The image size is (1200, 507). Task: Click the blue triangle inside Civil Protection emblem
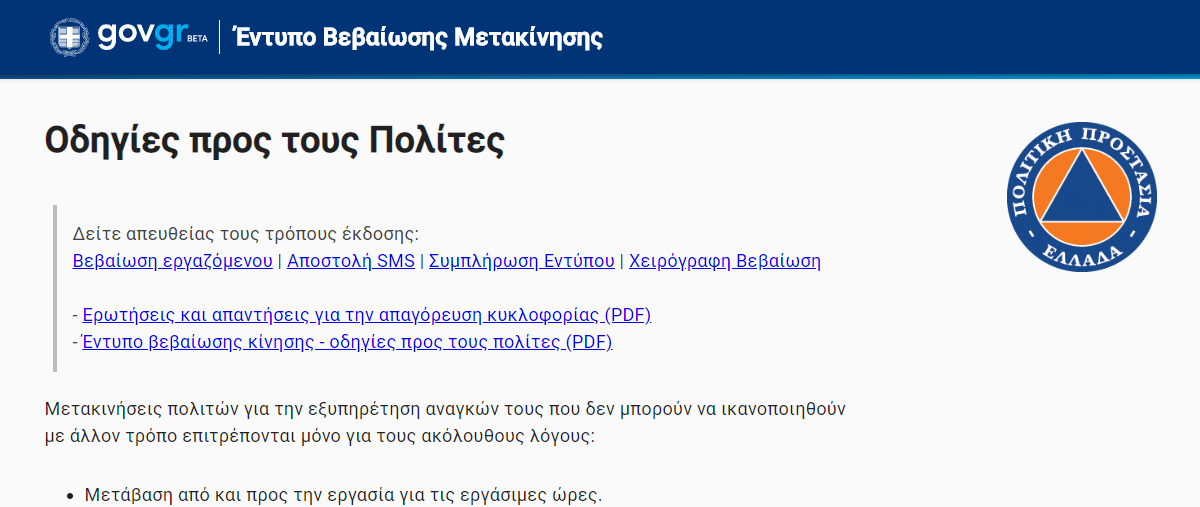[1083, 190]
